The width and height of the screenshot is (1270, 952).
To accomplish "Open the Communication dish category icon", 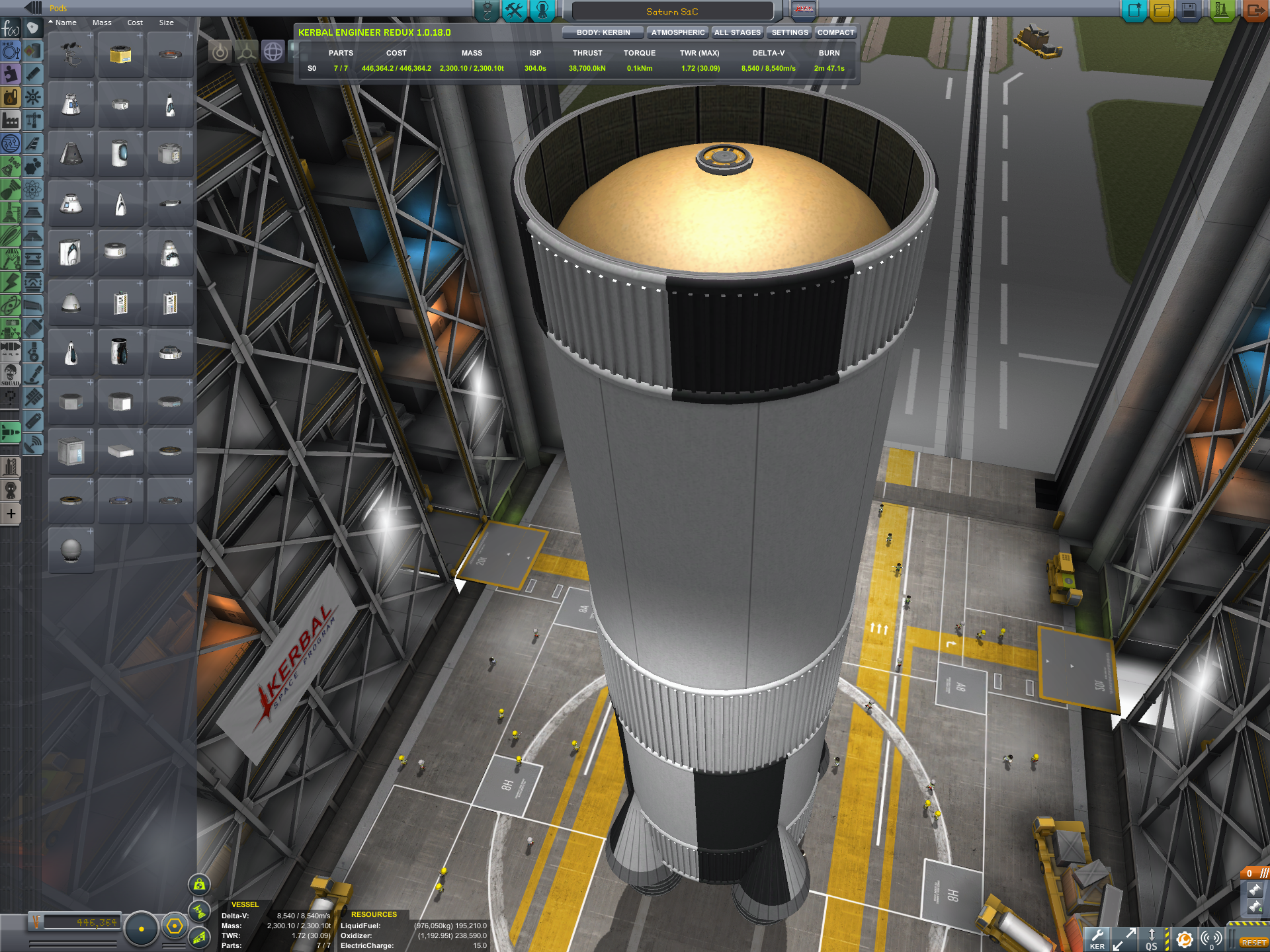I will [x=33, y=444].
